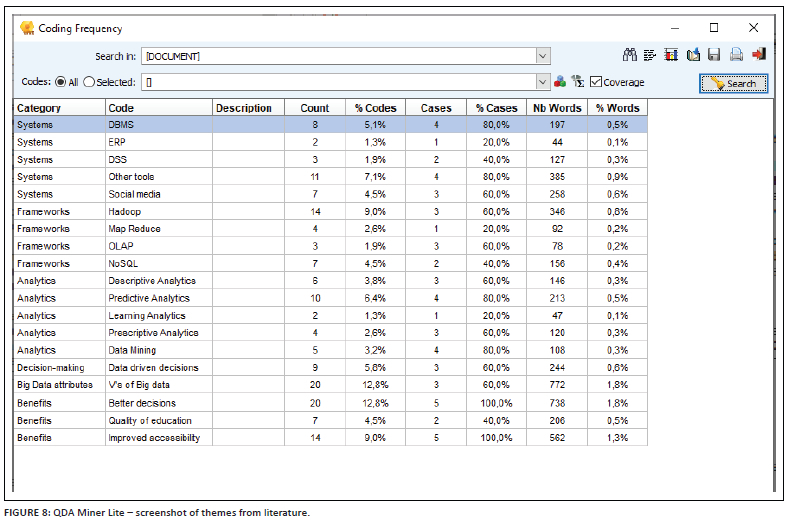Image resolution: width=791 pixels, height=525 pixels.
Task: Click the binoculars find icon
Action: coord(630,56)
